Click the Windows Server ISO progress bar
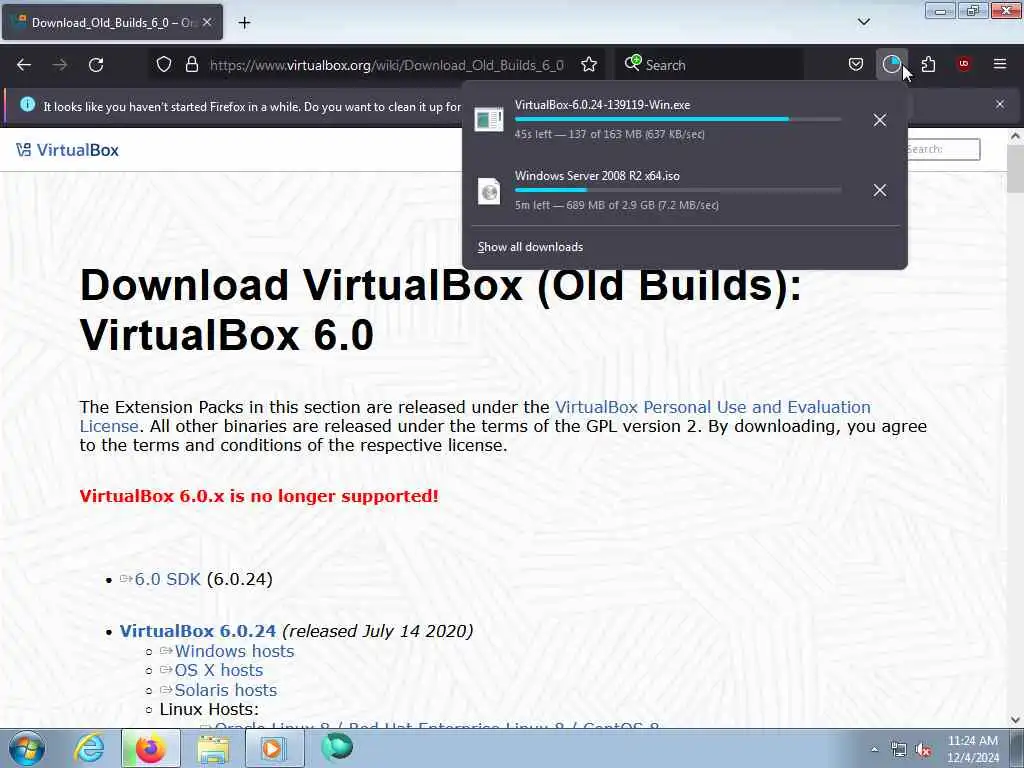 pyautogui.click(x=677, y=190)
